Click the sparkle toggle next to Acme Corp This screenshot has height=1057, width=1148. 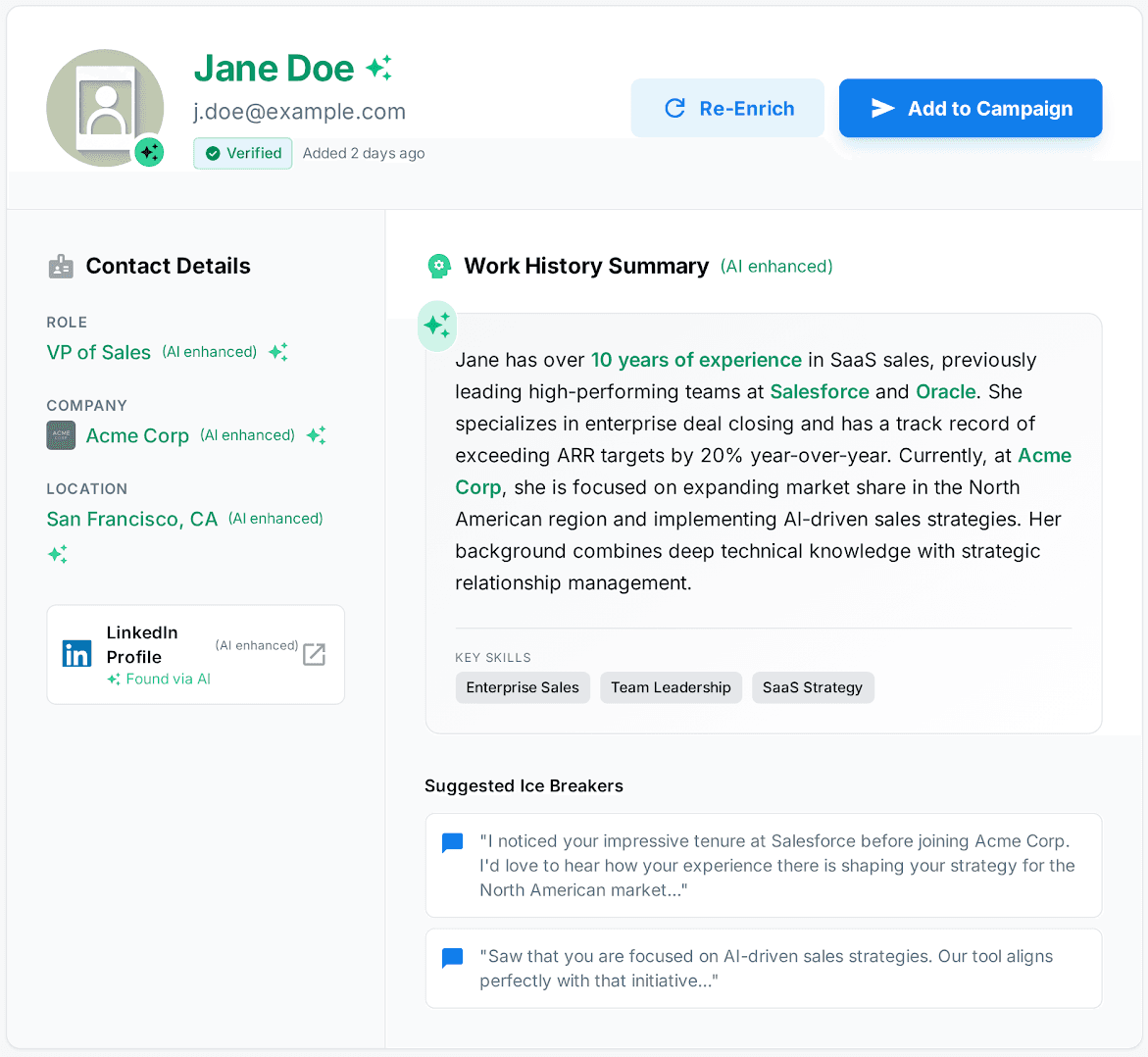pyautogui.click(x=316, y=434)
